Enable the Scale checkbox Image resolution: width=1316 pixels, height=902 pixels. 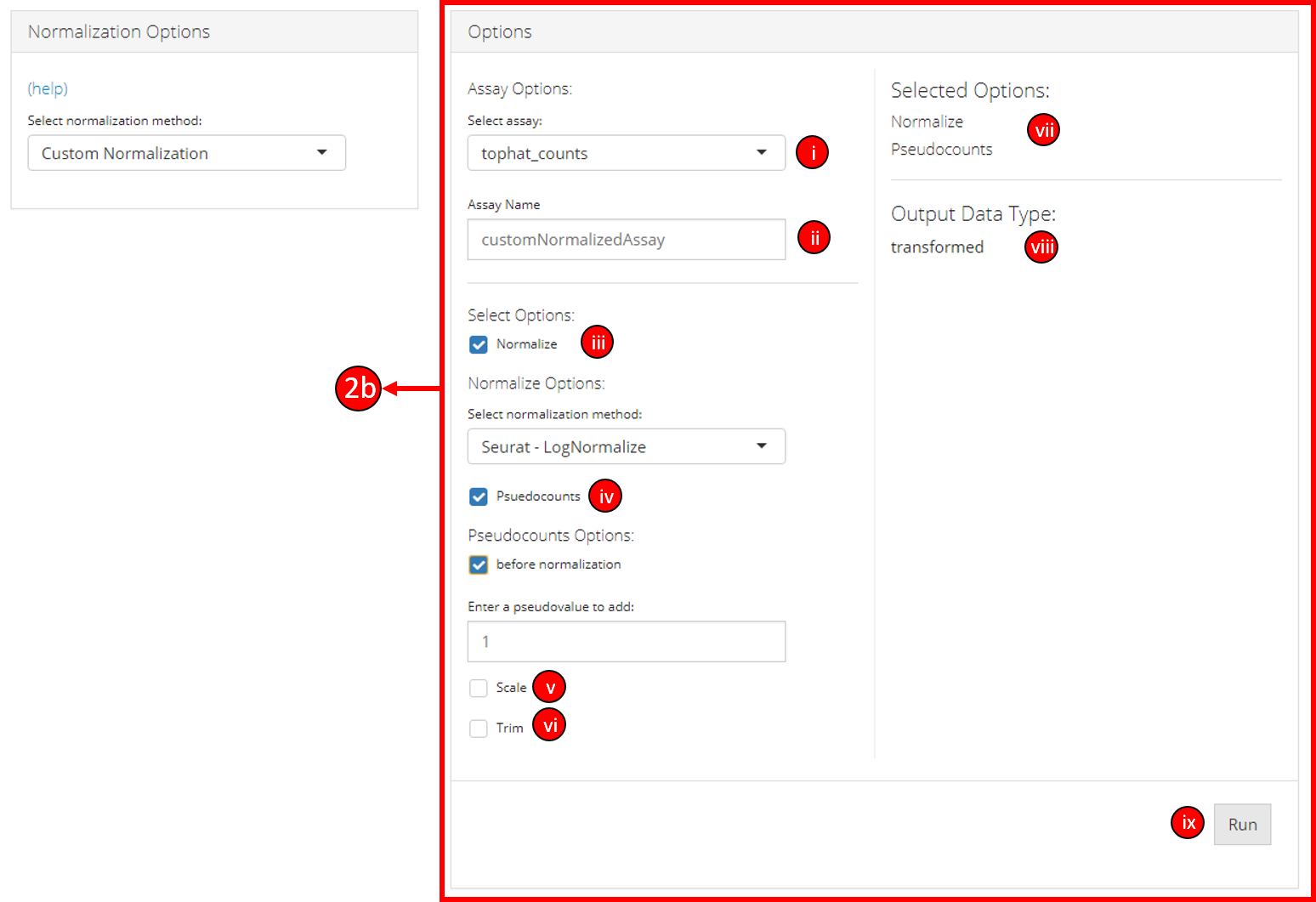[x=479, y=688]
